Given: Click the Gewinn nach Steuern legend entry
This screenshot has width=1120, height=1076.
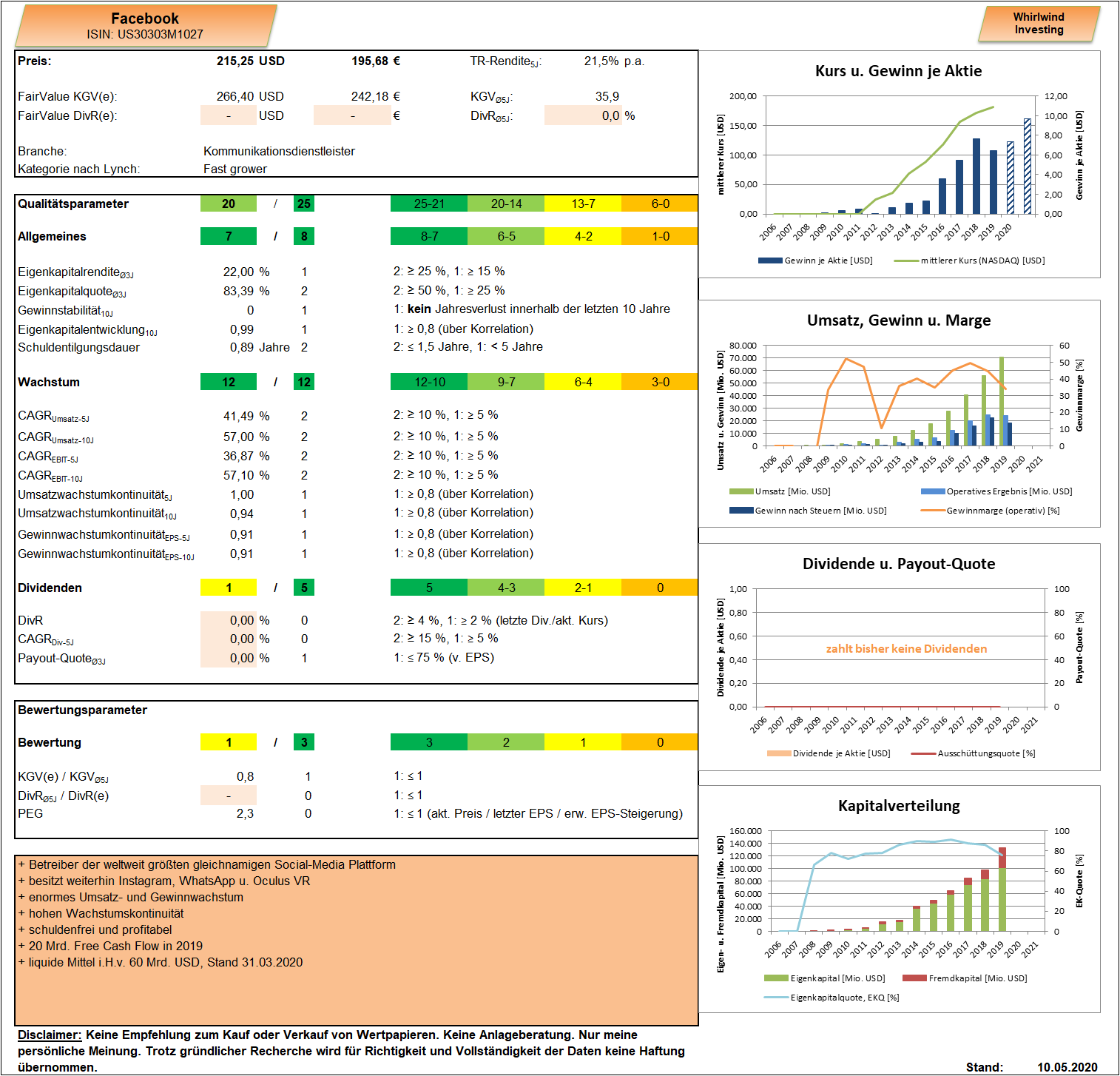Looking at the screenshot, I should [808, 511].
